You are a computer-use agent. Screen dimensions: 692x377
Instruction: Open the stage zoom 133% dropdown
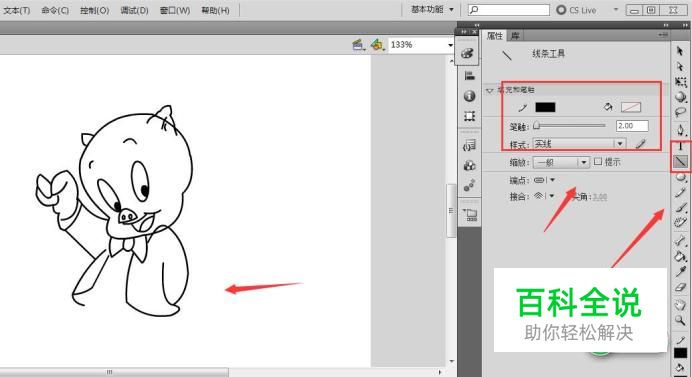[x=451, y=45]
